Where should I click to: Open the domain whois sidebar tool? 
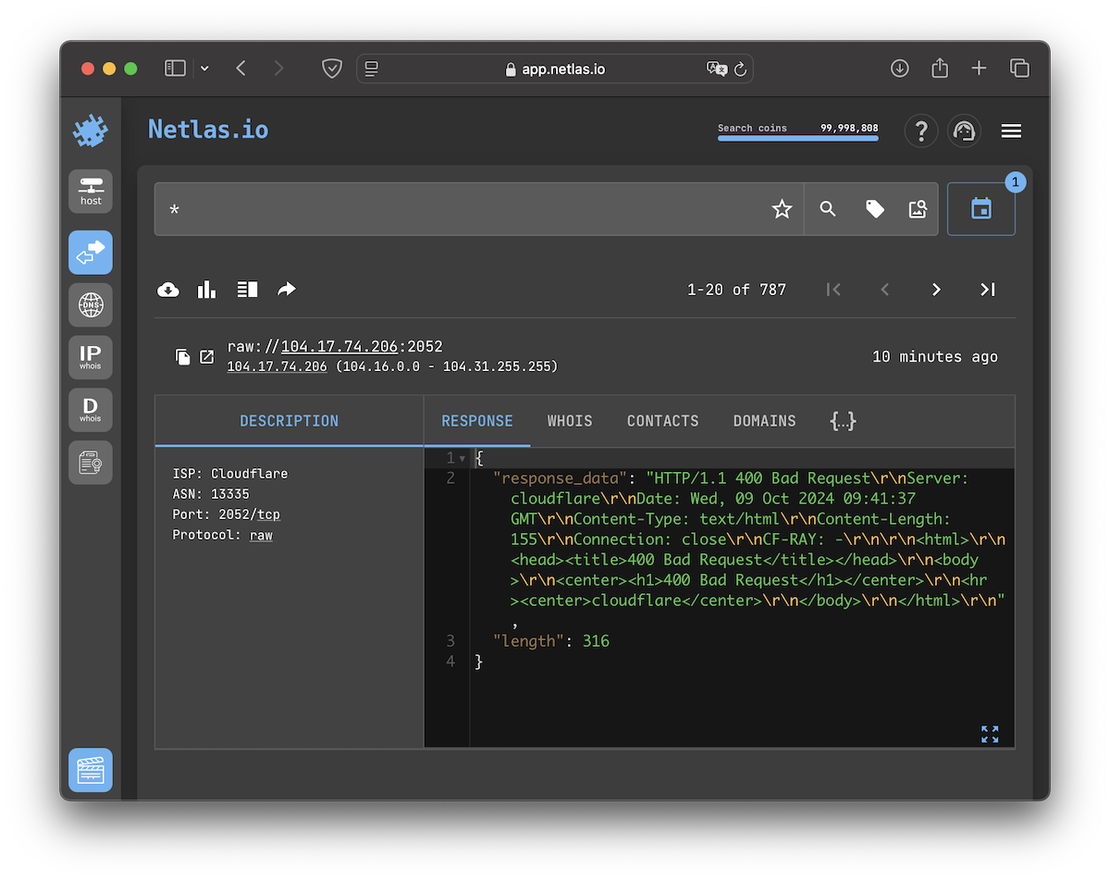[x=91, y=410]
